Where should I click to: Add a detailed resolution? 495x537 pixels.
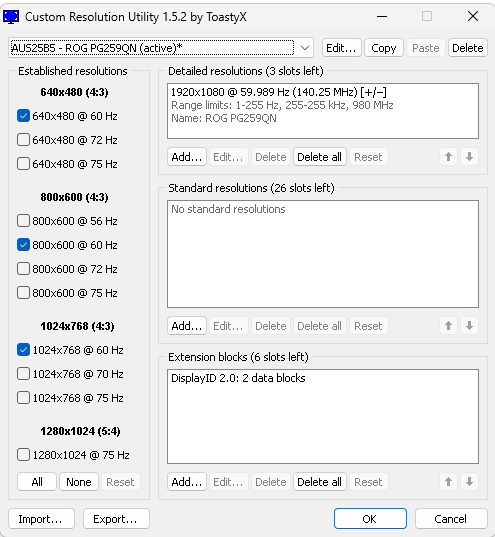187,157
